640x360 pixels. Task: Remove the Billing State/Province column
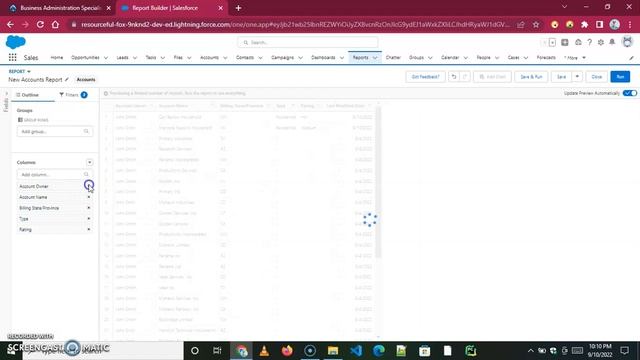[89, 208]
